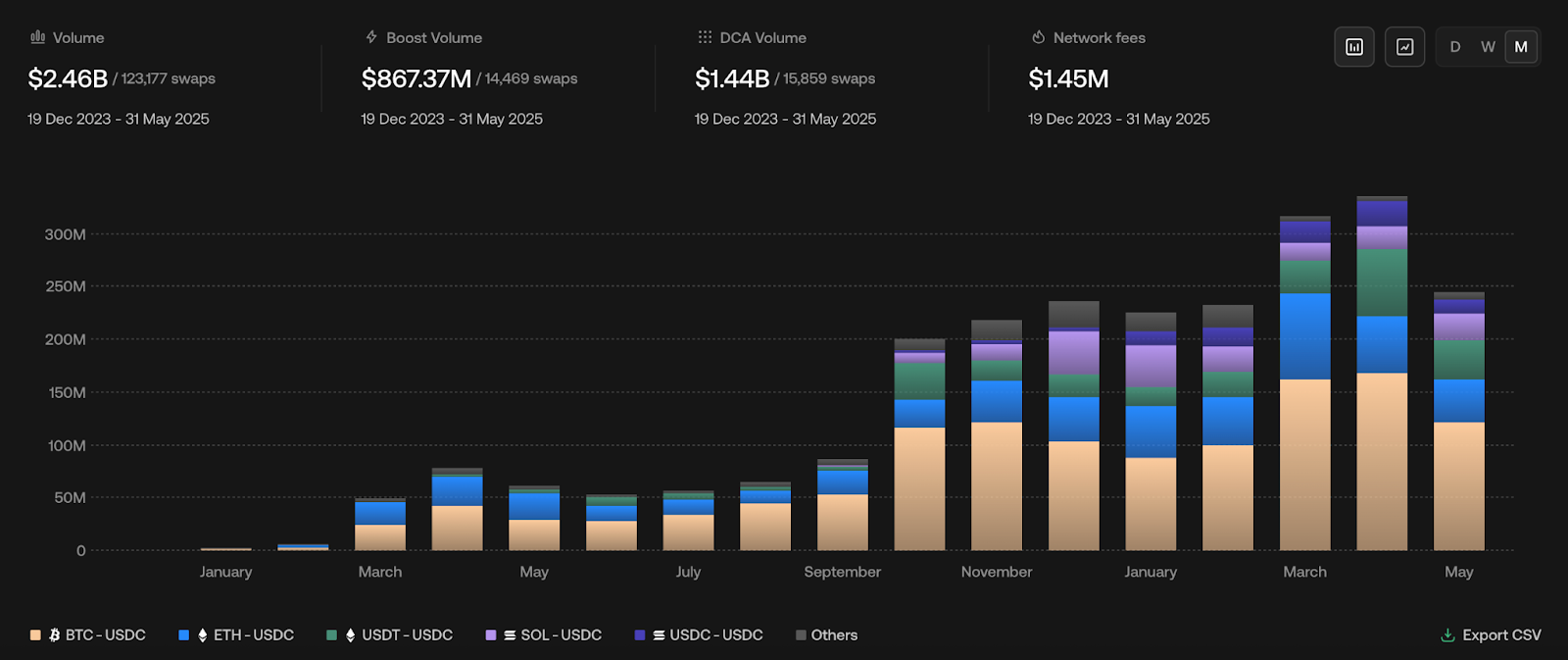Toggle SOL - USDC legend series

click(x=544, y=635)
